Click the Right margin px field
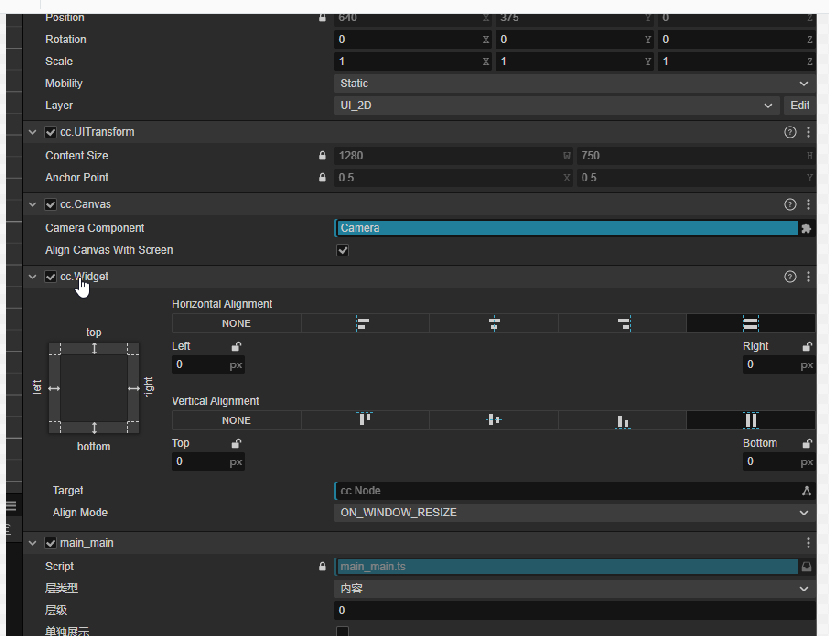 [x=779, y=365]
